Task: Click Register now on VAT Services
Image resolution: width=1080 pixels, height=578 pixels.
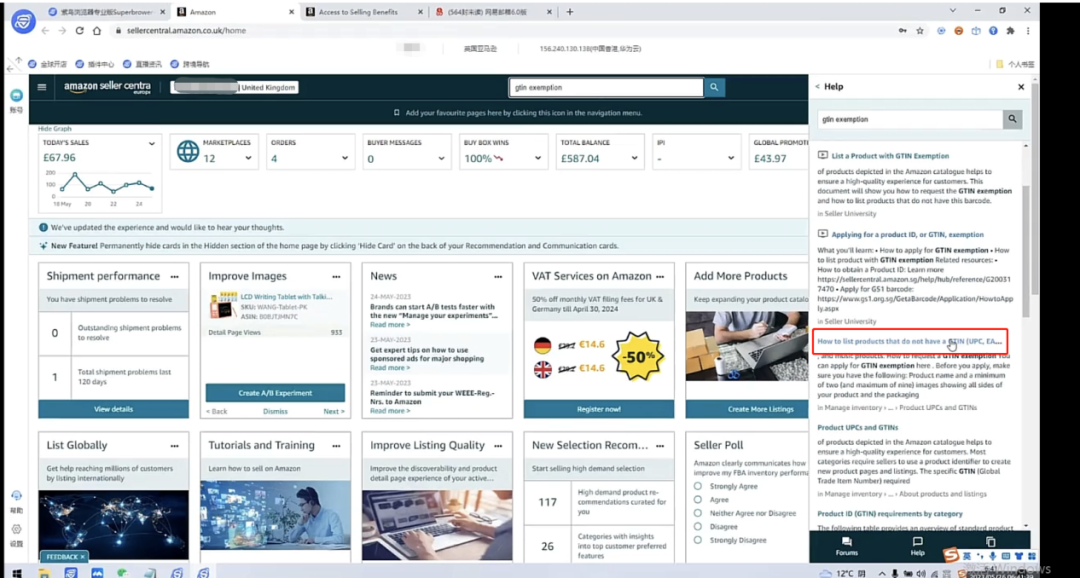Action: (599, 409)
